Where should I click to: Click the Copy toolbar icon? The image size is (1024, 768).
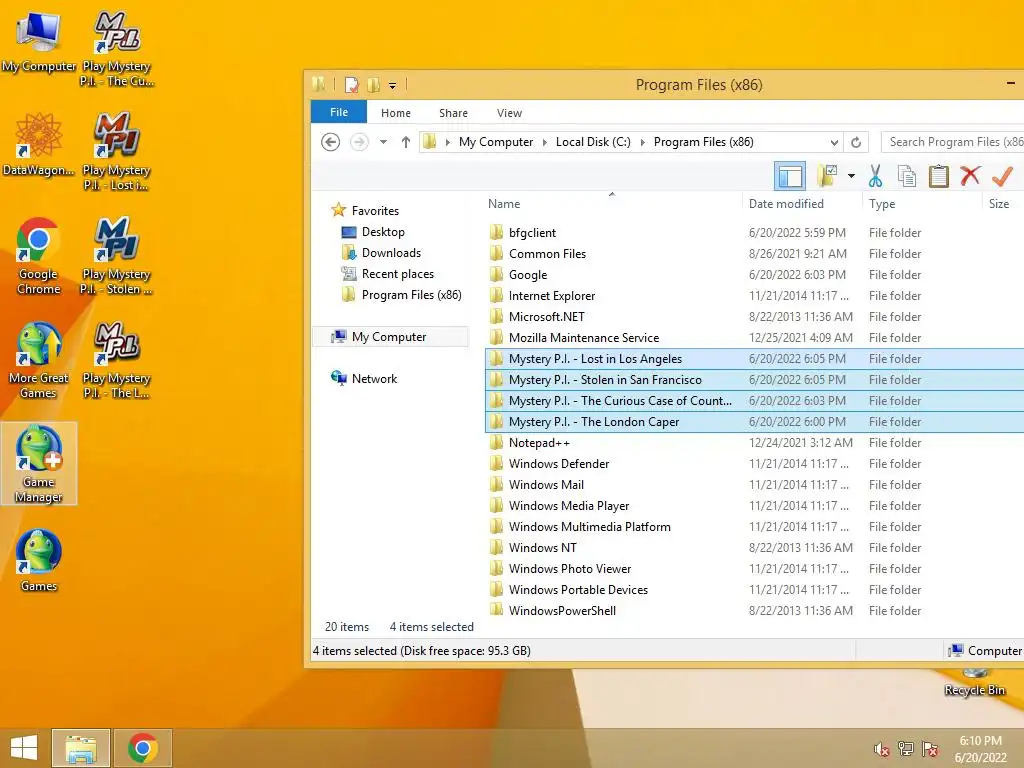(x=906, y=176)
